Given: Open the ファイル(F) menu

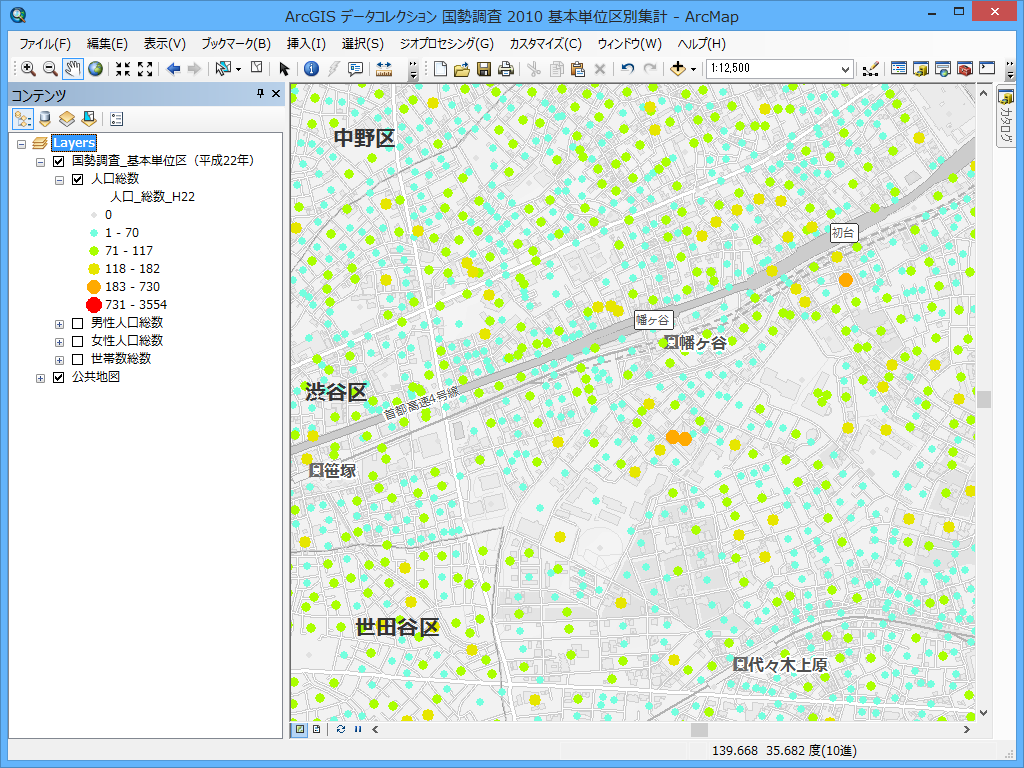Looking at the screenshot, I should [45, 44].
